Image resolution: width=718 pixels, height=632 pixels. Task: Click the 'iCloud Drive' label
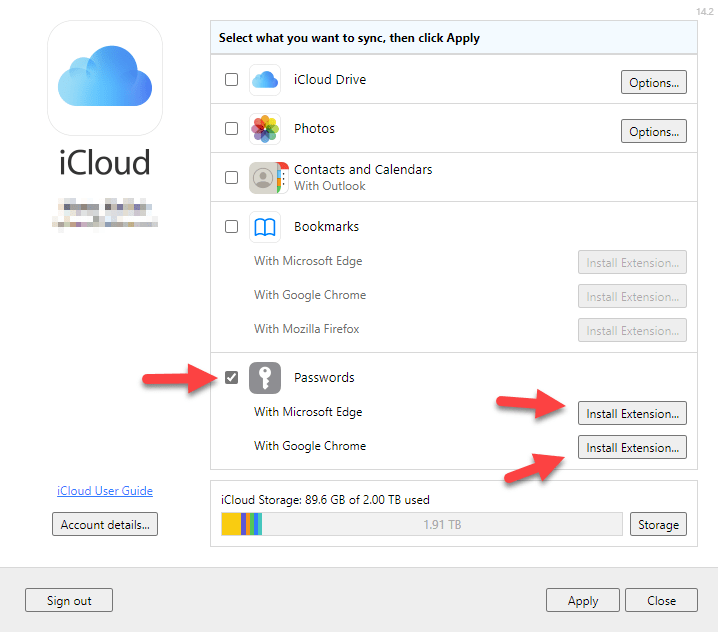pos(330,80)
